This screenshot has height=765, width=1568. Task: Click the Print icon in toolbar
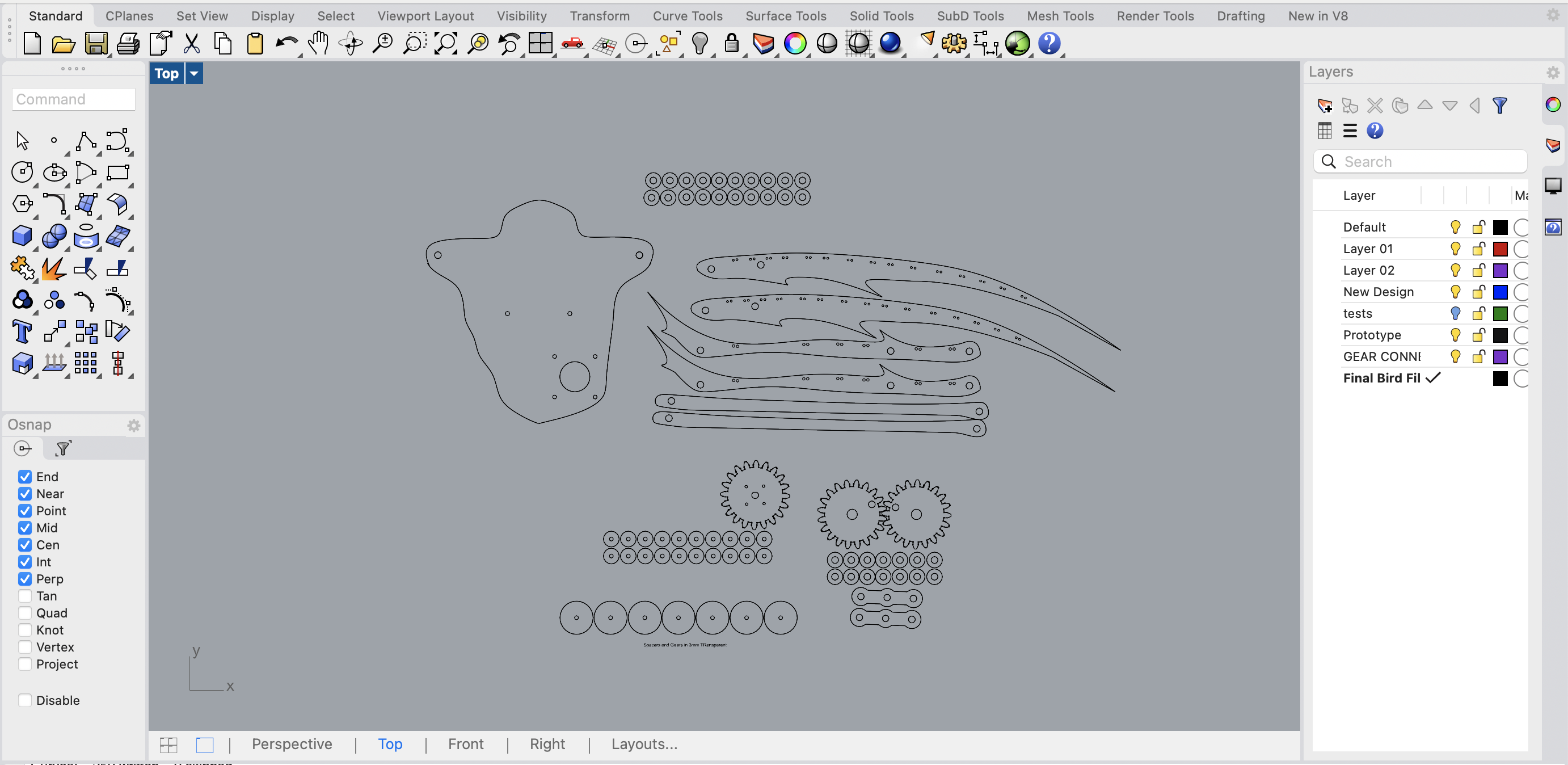pos(128,44)
